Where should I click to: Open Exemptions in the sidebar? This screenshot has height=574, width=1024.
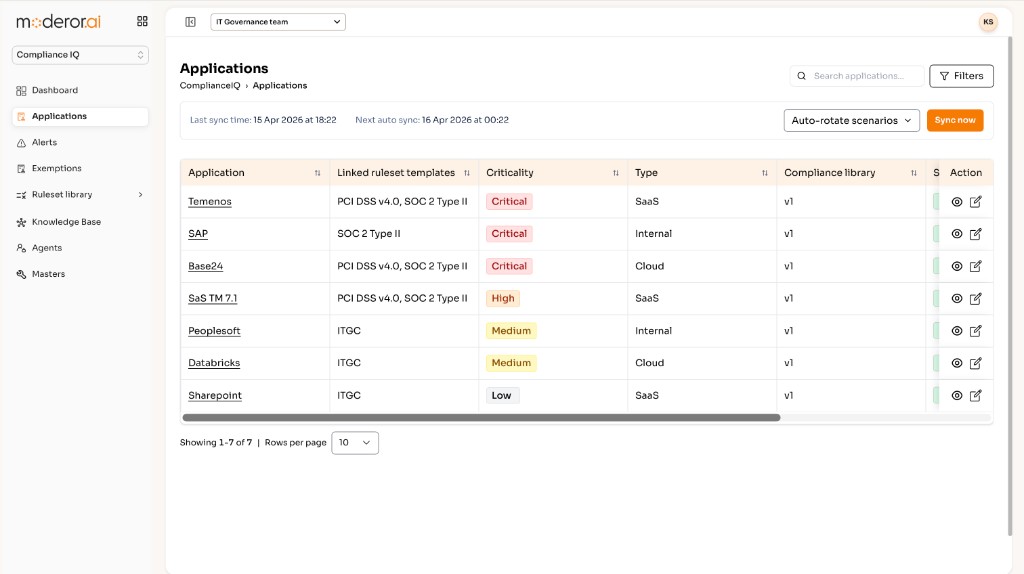(57, 168)
